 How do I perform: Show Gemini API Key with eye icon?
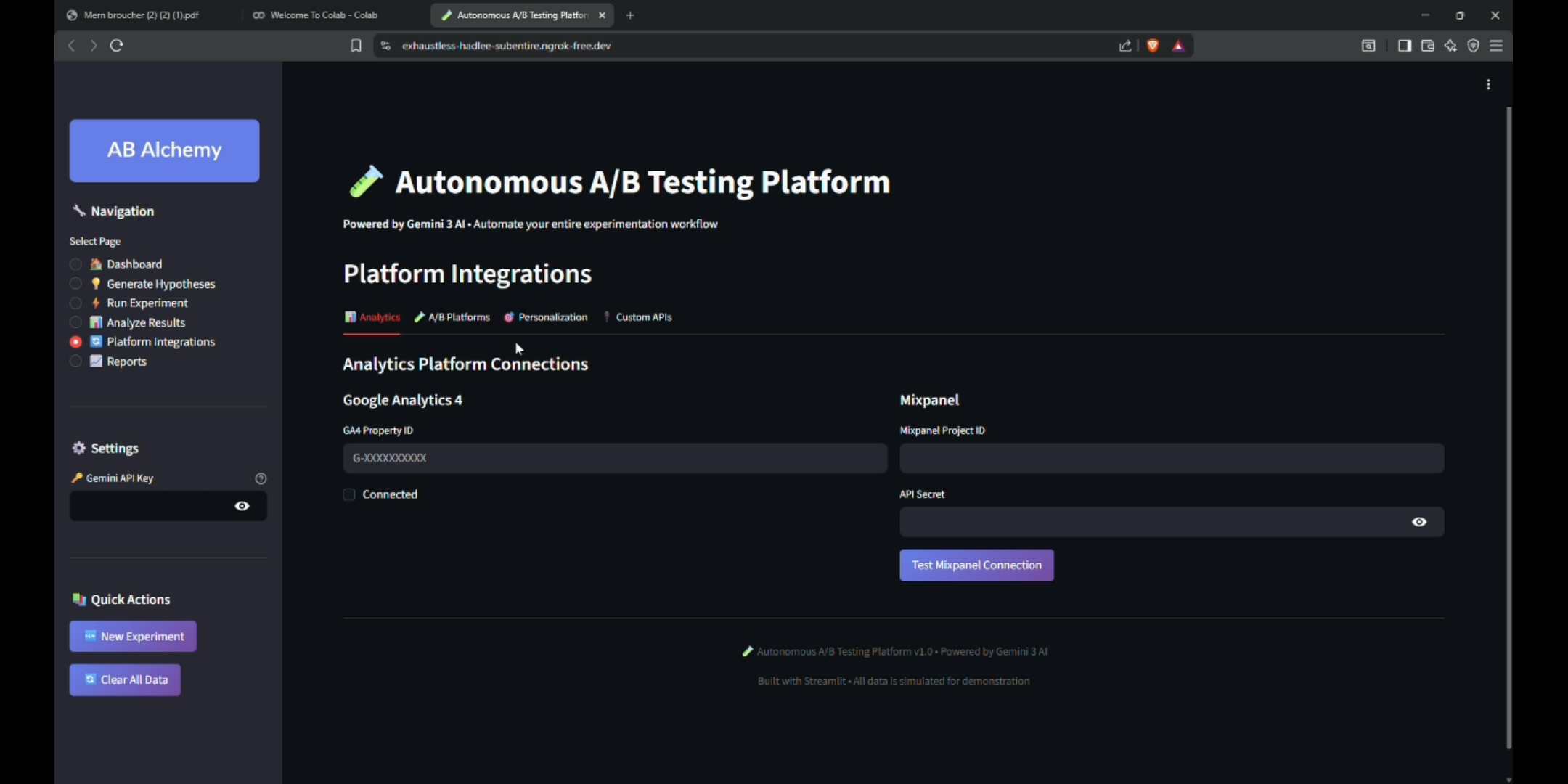click(x=242, y=506)
